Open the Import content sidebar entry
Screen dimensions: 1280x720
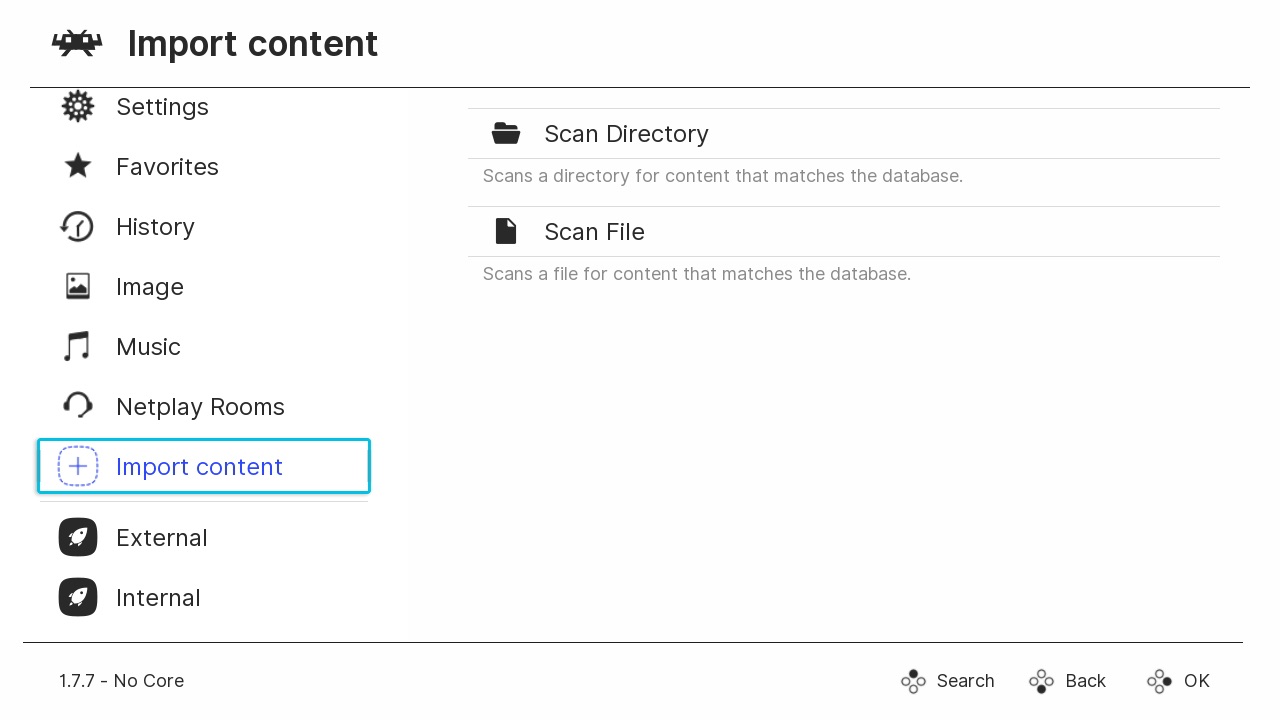(199, 466)
